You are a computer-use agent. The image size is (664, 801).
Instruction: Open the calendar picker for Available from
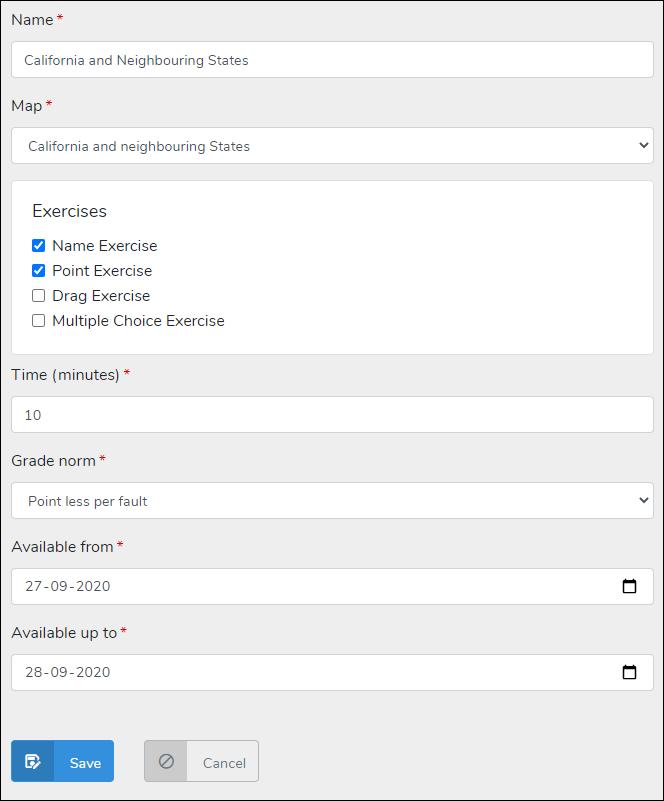coord(629,587)
